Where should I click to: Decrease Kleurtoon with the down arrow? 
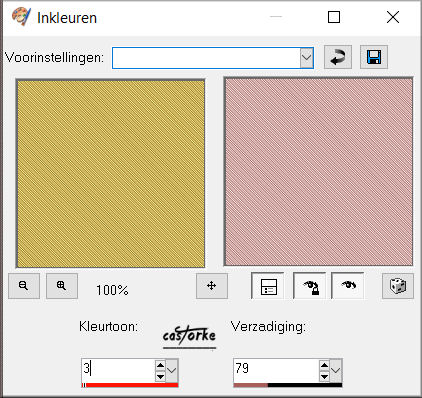[160, 377]
